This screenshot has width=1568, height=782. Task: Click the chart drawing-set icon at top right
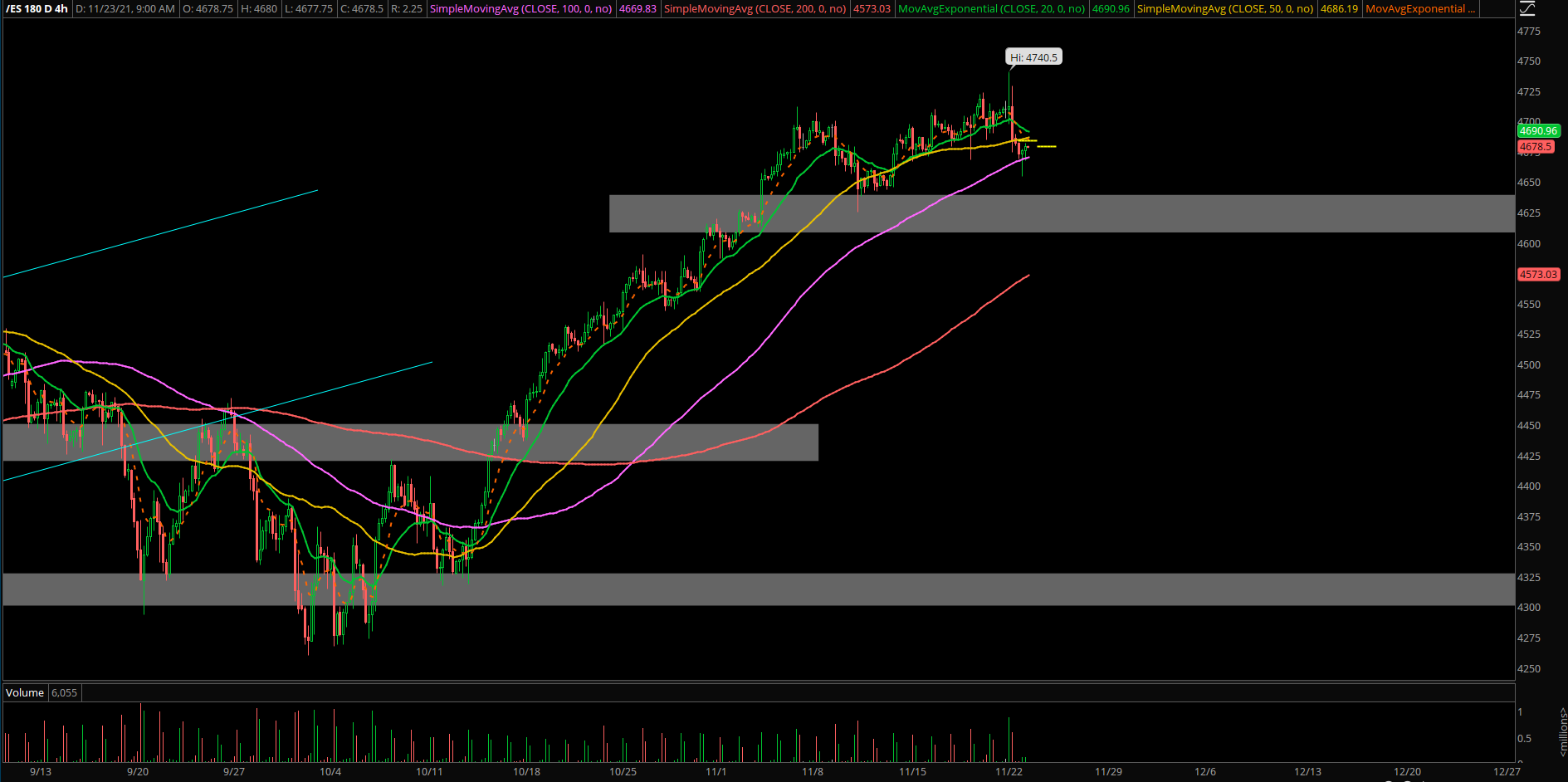(1527, 8)
